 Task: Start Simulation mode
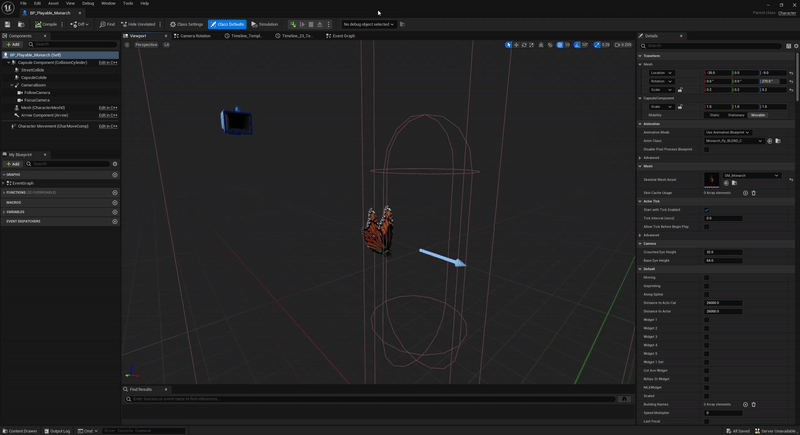coord(265,24)
